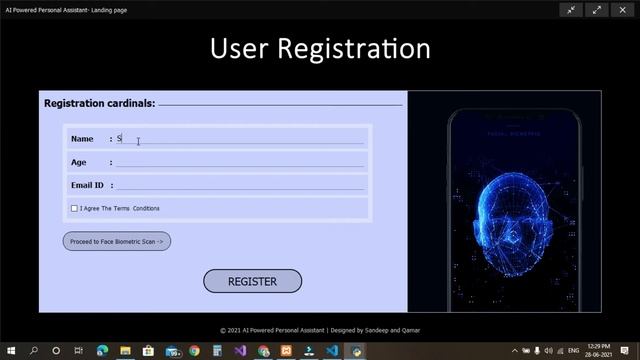Screen dimensions: 640x360
Task: Click the microphone icon in system tray
Action: [x=537, y=351]
